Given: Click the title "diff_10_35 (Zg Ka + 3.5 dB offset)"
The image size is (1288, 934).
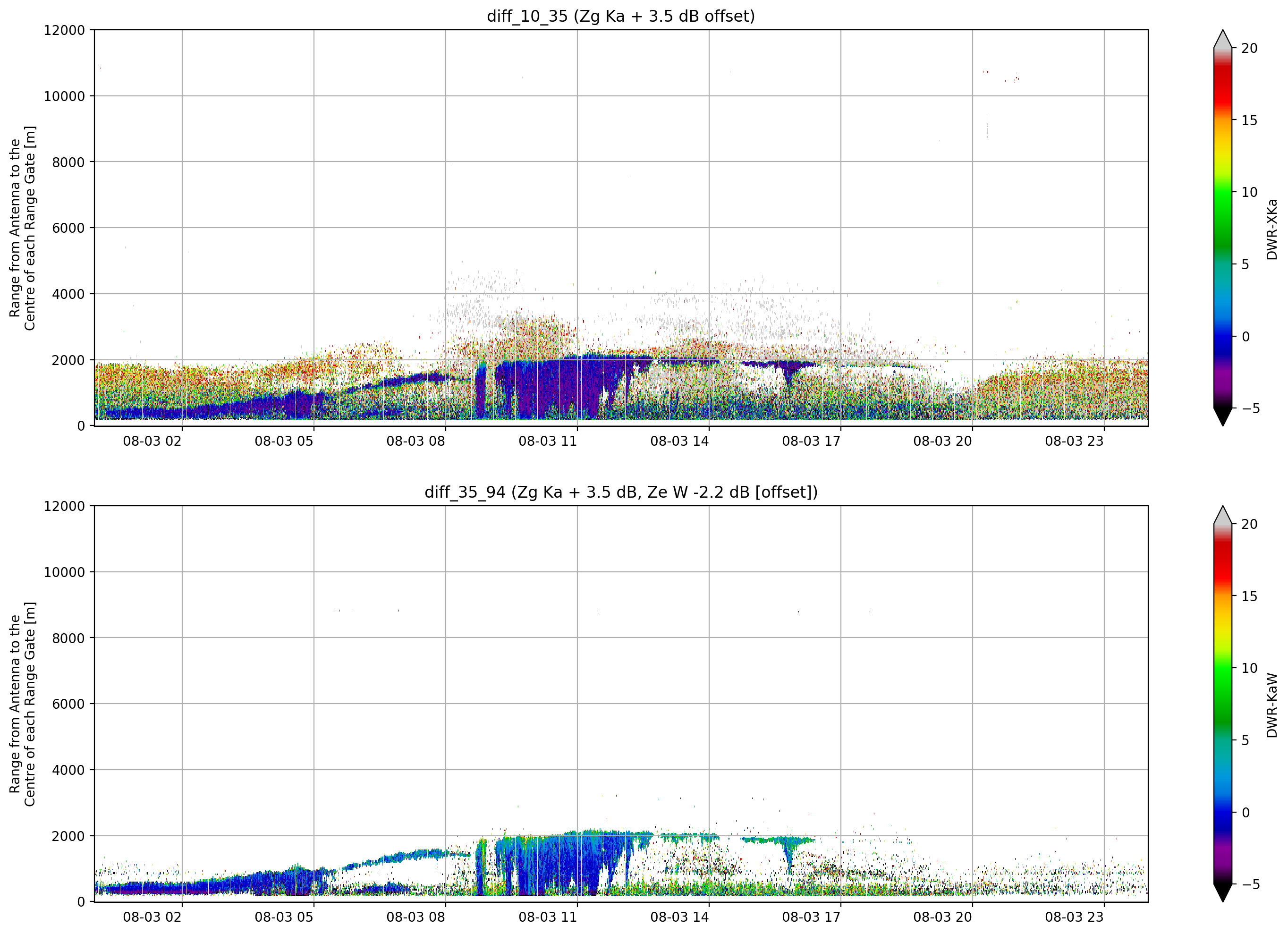Looking at the screenshot, I should coord(621,17).
